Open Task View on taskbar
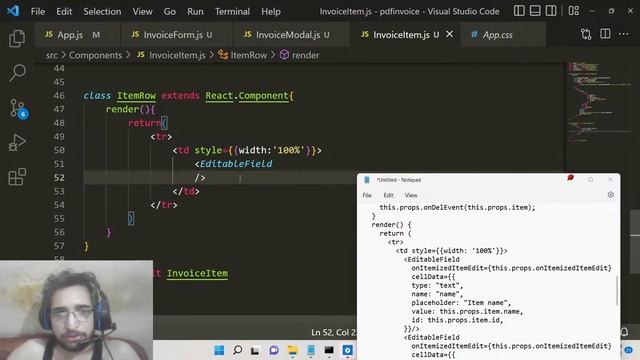 pos(255,350)
